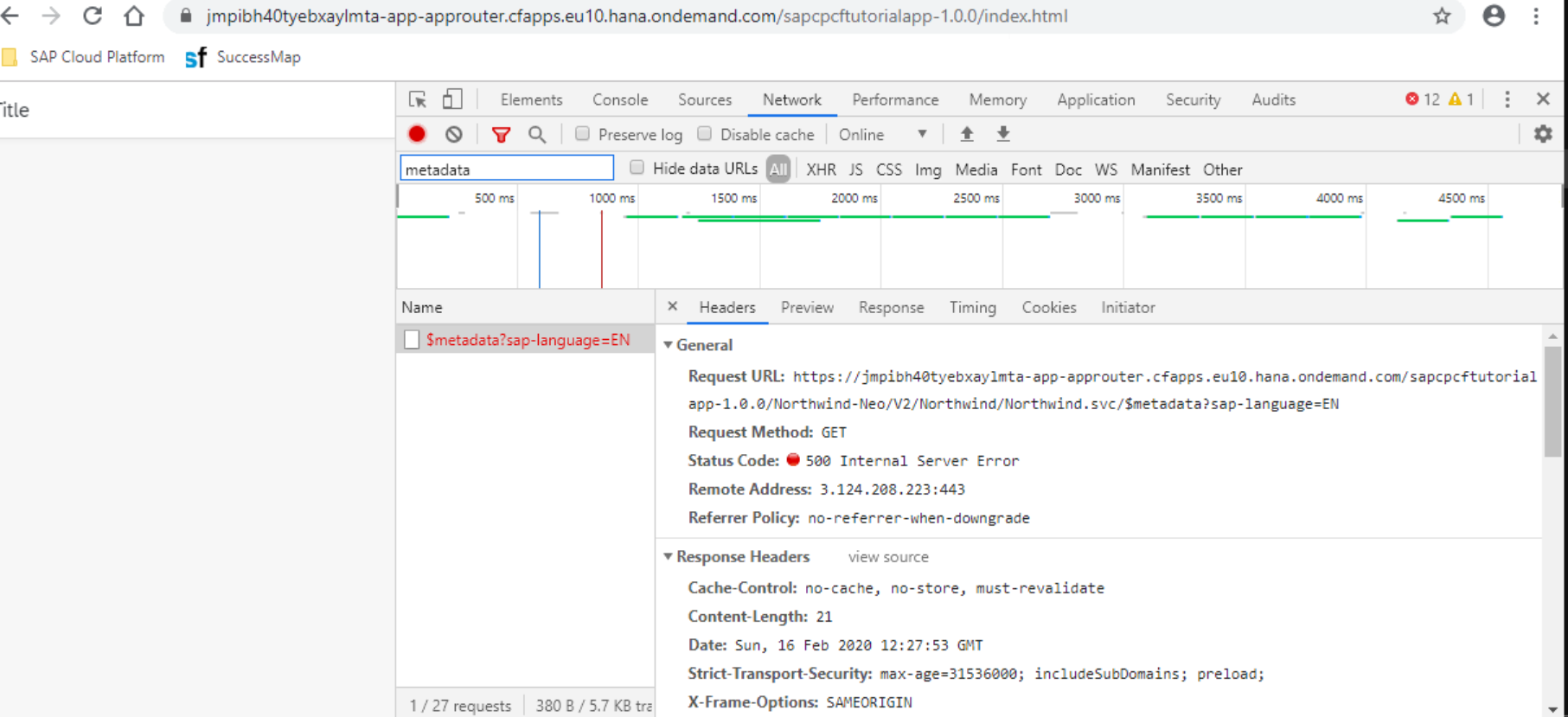The image size is (1568, 717).
Task: Stop recording network log
Action: [x=417, y=134]
